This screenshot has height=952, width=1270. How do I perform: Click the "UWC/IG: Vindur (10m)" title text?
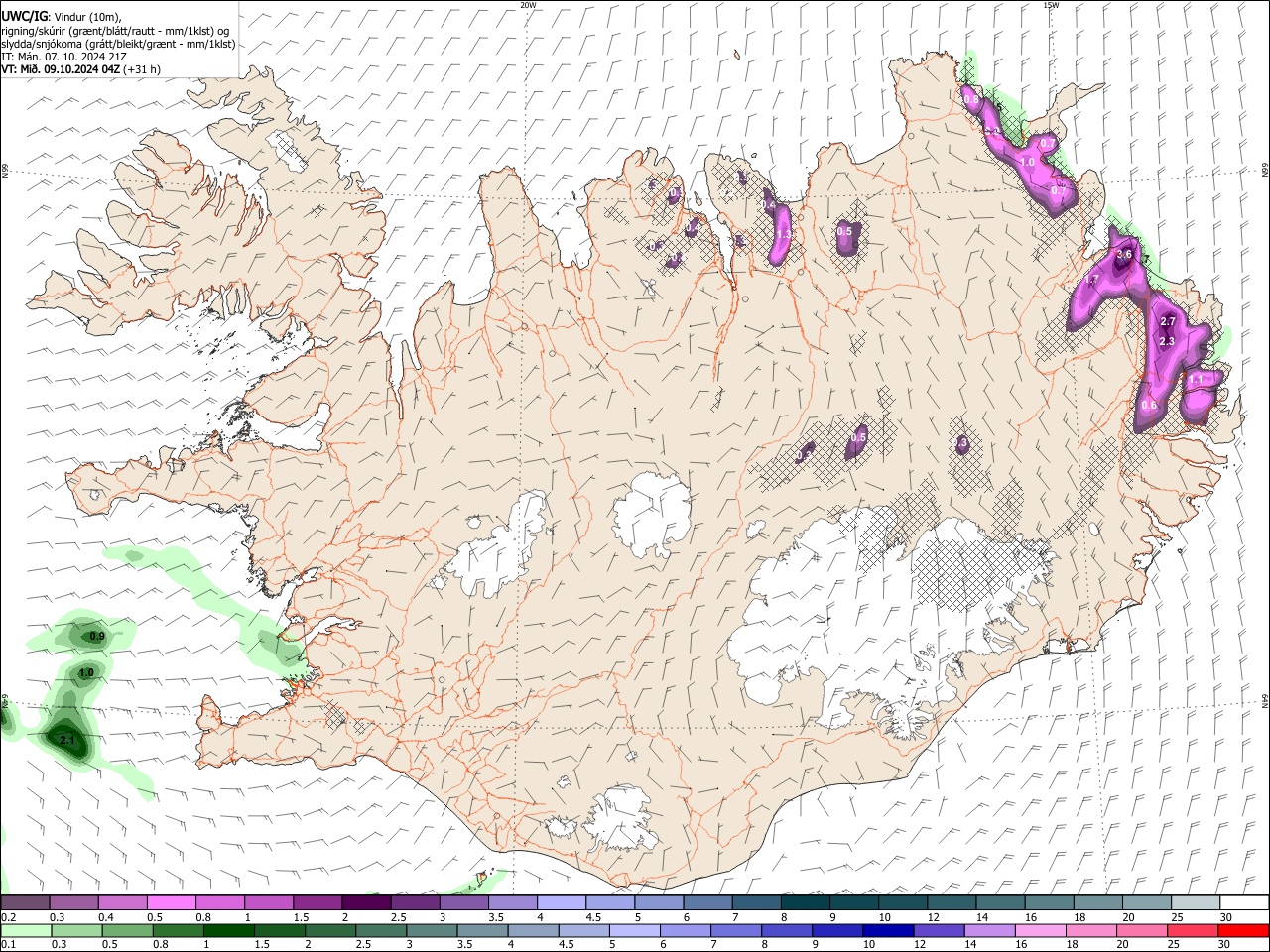[x=62, y=16]
